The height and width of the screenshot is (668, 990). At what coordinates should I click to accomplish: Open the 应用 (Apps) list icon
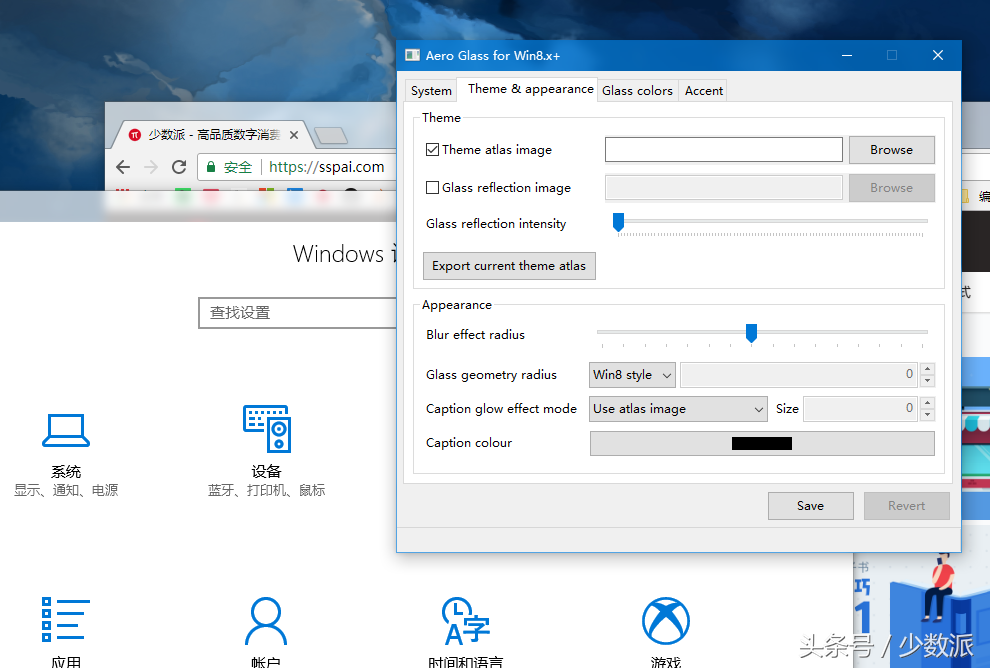[66, 621]
